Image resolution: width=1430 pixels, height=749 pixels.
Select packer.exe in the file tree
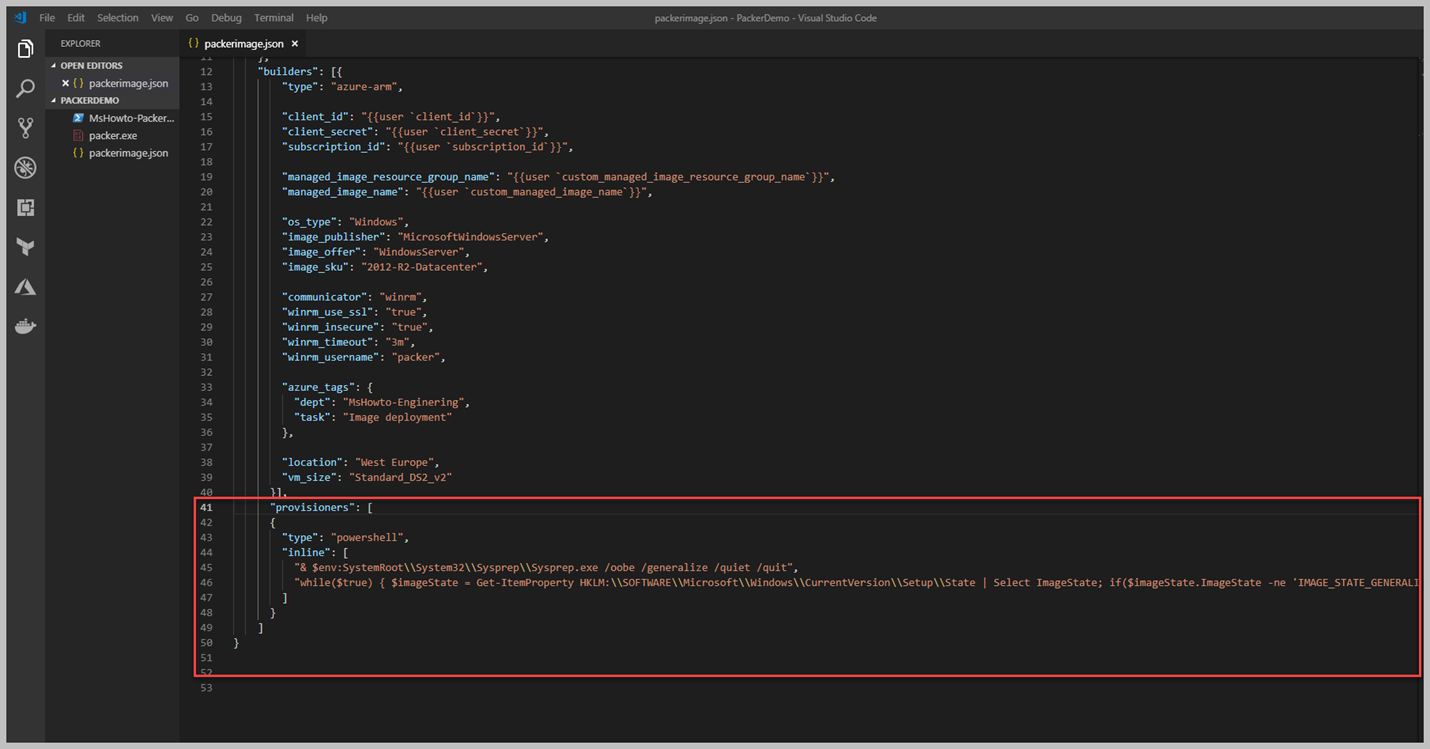(x=113, y=135)
